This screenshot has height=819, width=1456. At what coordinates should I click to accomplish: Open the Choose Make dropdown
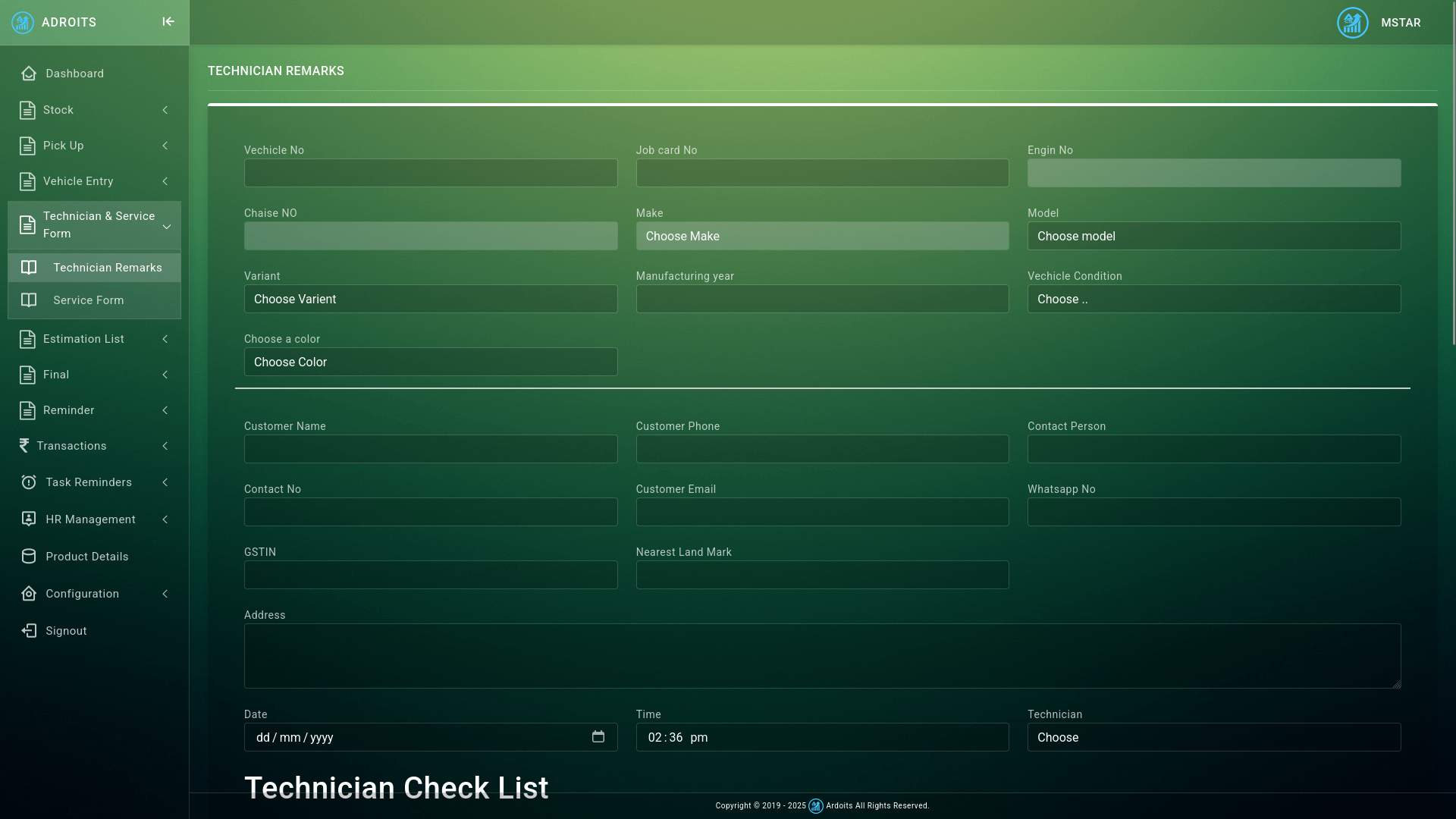[x=822, y=237]
